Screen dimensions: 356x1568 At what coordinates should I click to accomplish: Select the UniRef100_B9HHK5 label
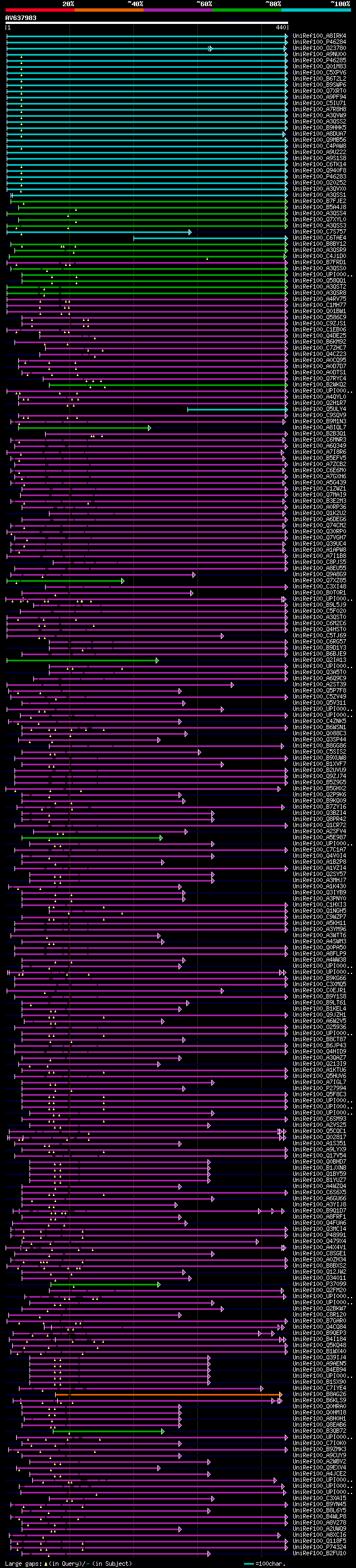[319, 128]
